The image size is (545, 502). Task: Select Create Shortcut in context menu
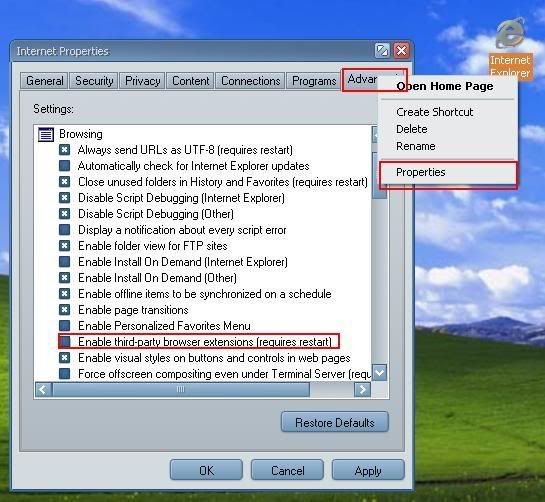[434, 112]
